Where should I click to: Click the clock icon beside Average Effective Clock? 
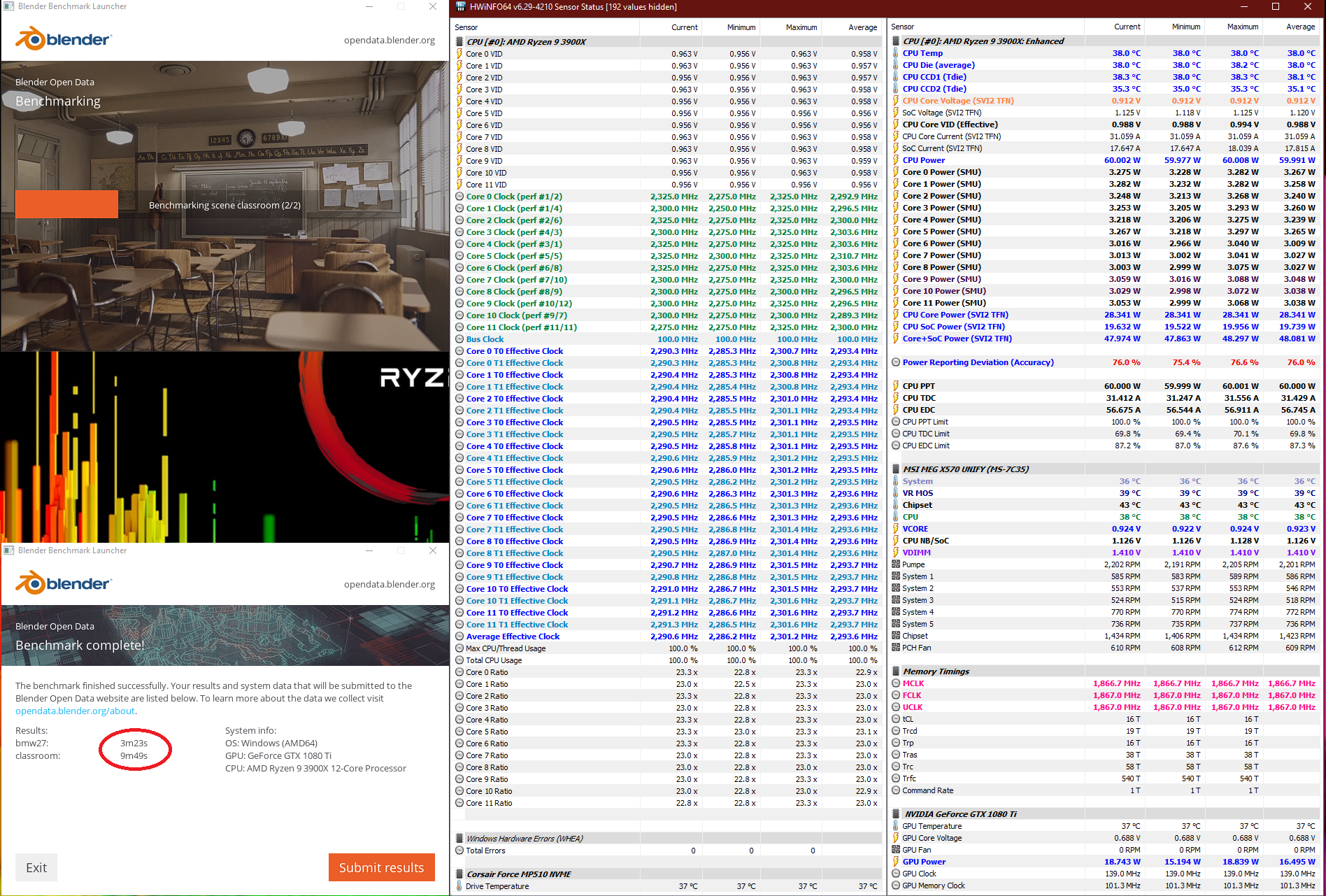click(x=459, y=637)
